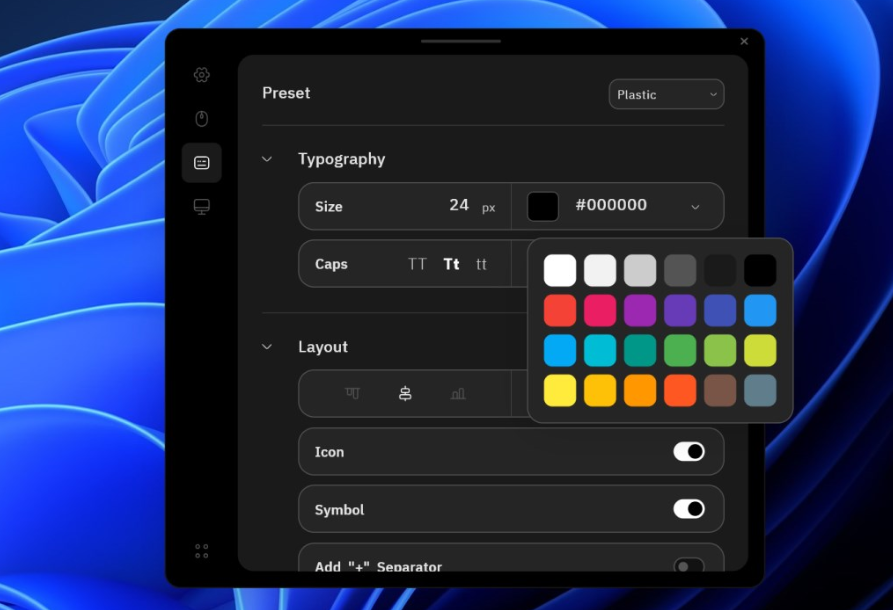Turn off the Icon toggle

pos(689,452)
